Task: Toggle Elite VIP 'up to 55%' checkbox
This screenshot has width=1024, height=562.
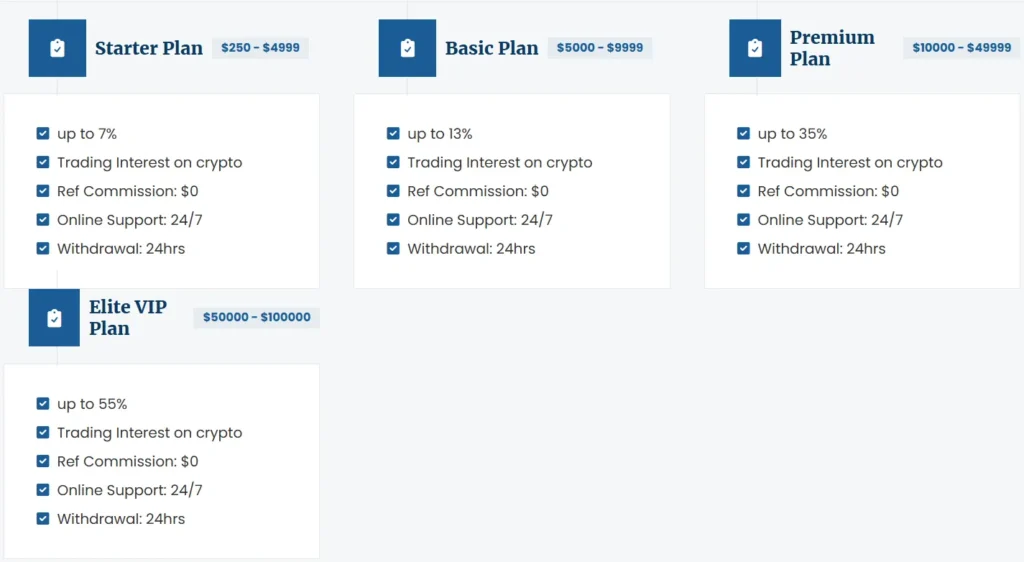Action: 43,404
